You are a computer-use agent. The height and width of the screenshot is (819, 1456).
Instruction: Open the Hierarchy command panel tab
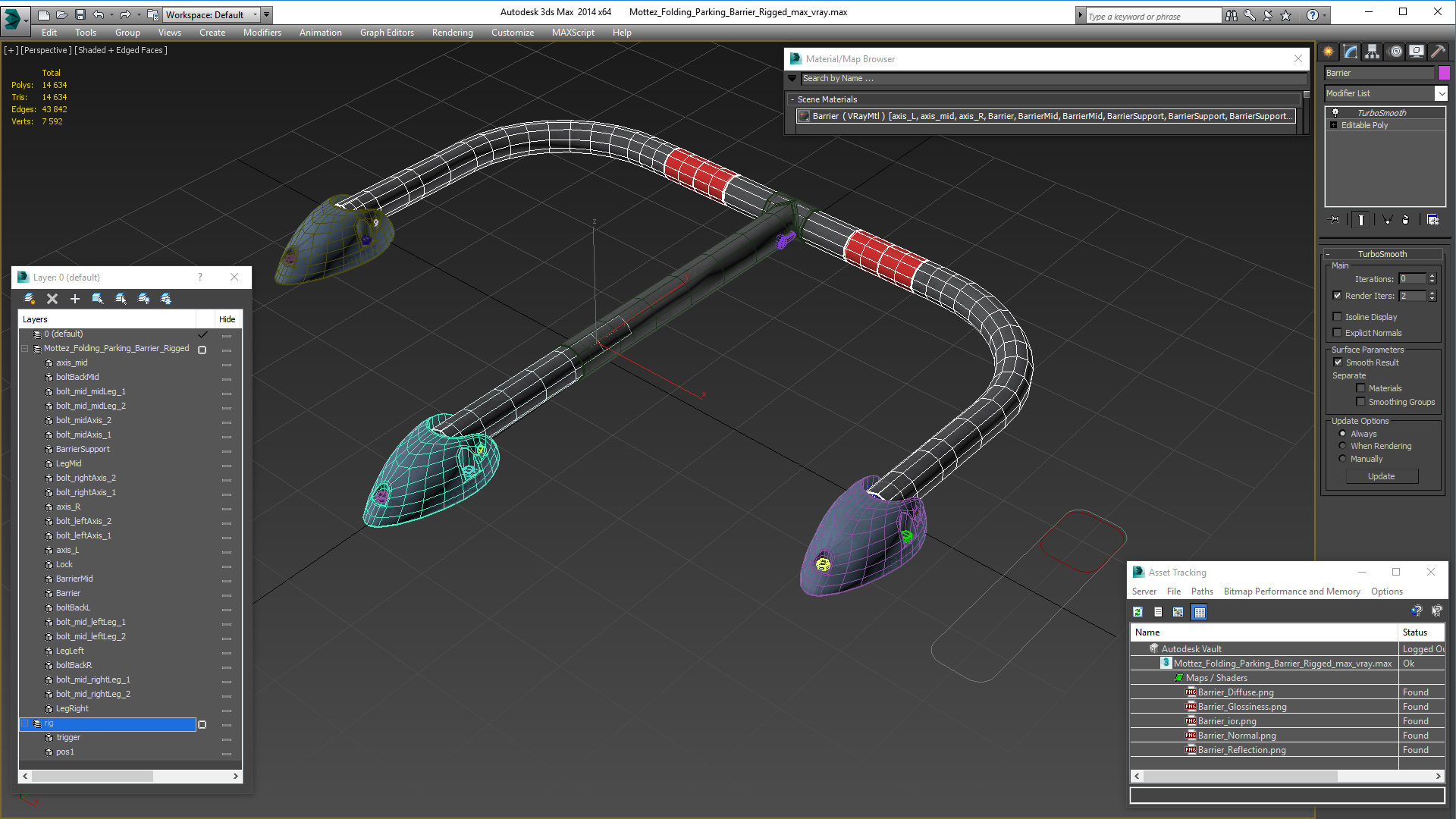tap(1373, 52)
